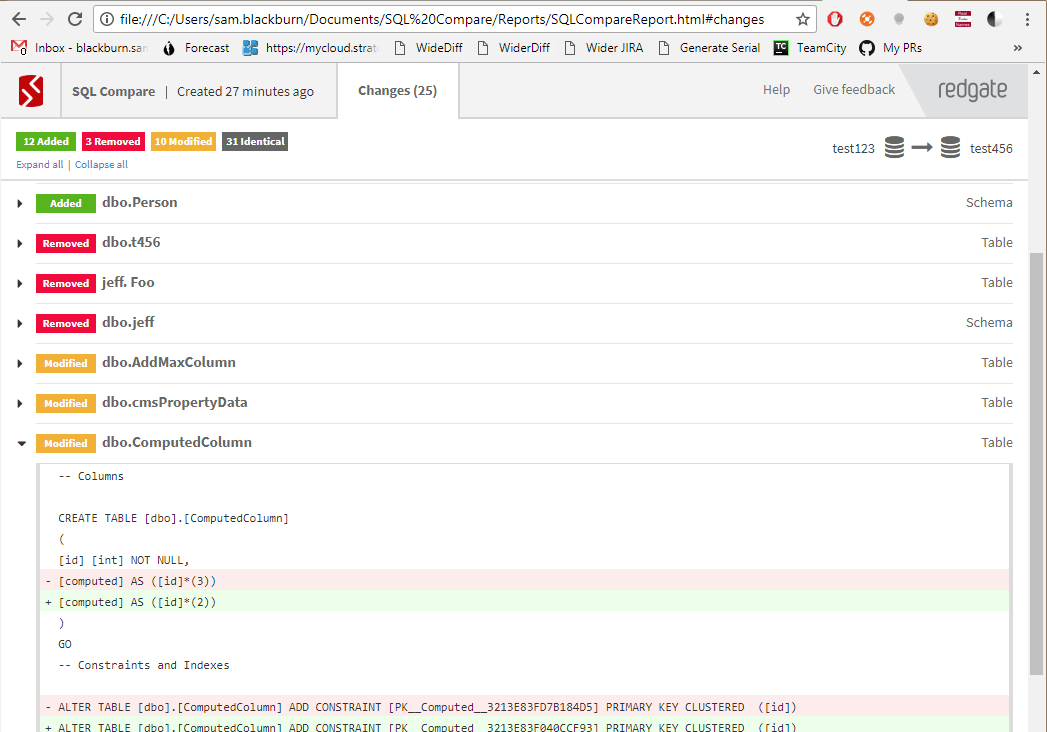Click the red SQL Compare logo
This screenshot has height=732, width=1047.
click(x=31, y=92)
